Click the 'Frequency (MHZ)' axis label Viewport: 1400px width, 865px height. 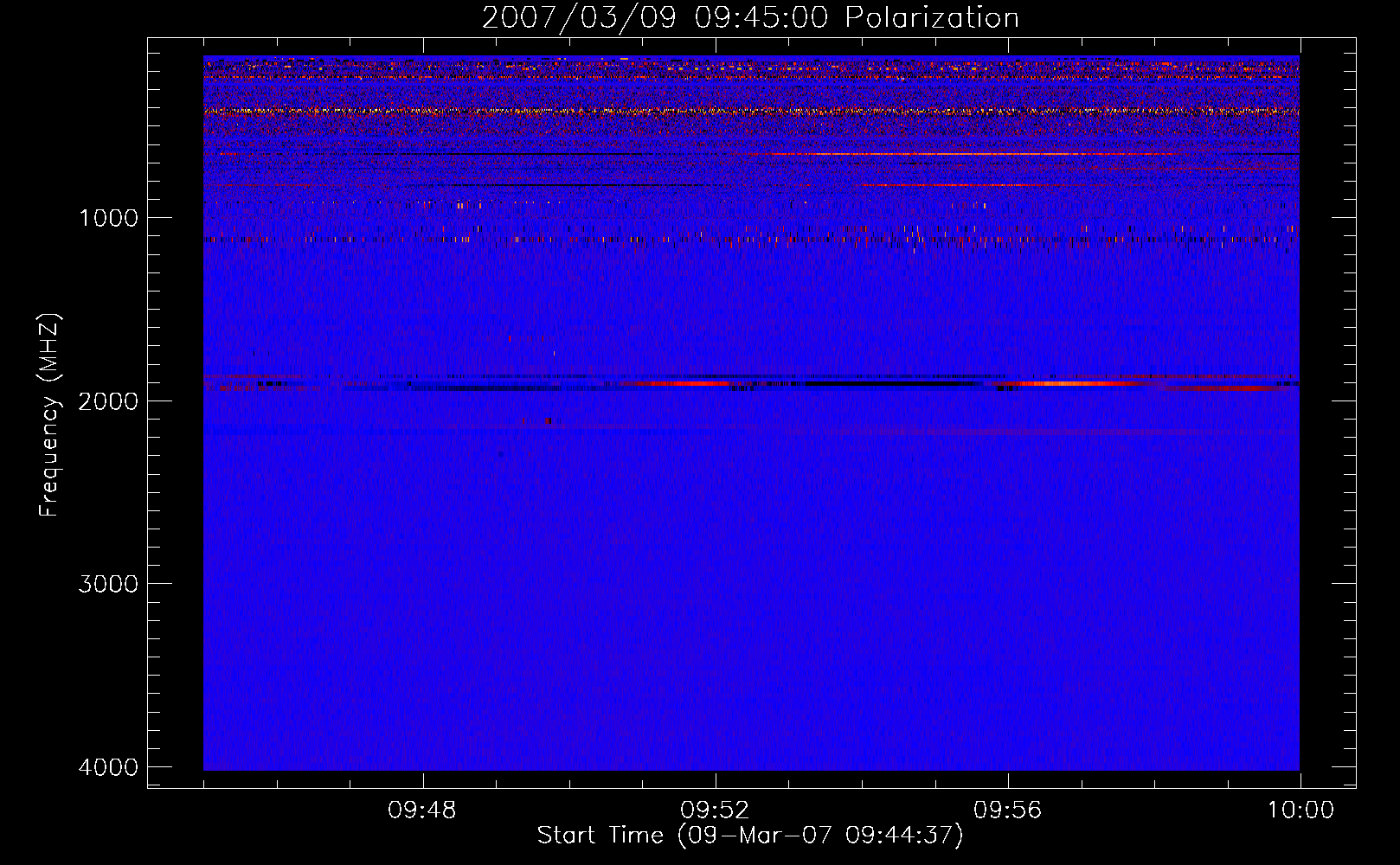pyautogui.click(x=50, y=415)
